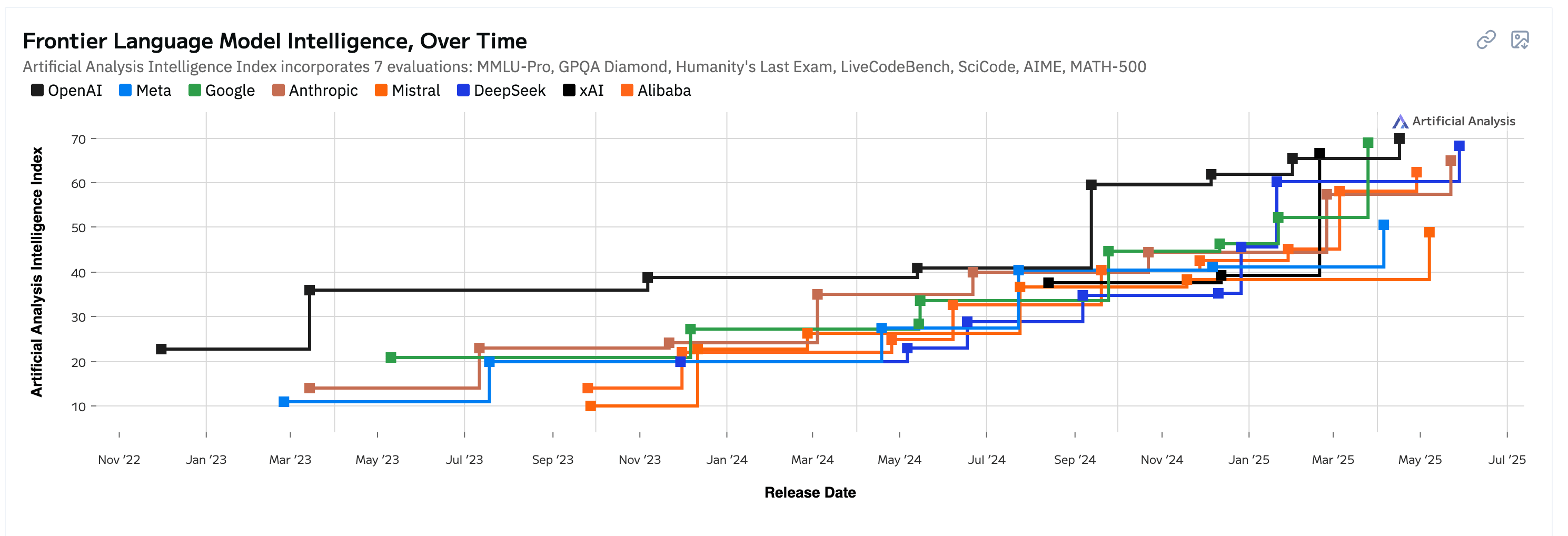
Task: Click the Jan '24 x-axis label
Action: [727, 459]
